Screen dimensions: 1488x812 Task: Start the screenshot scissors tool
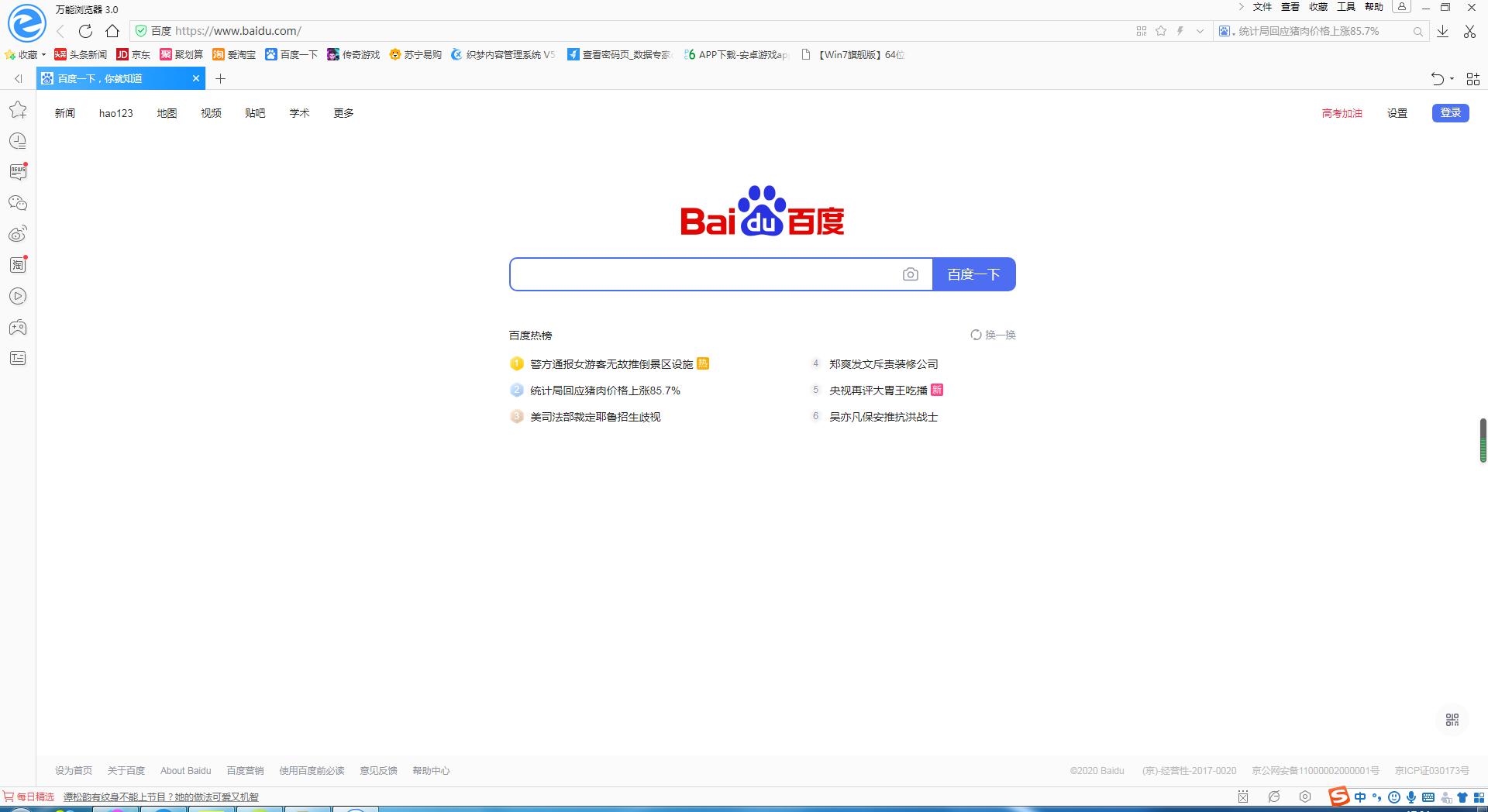pos(1469,31)
